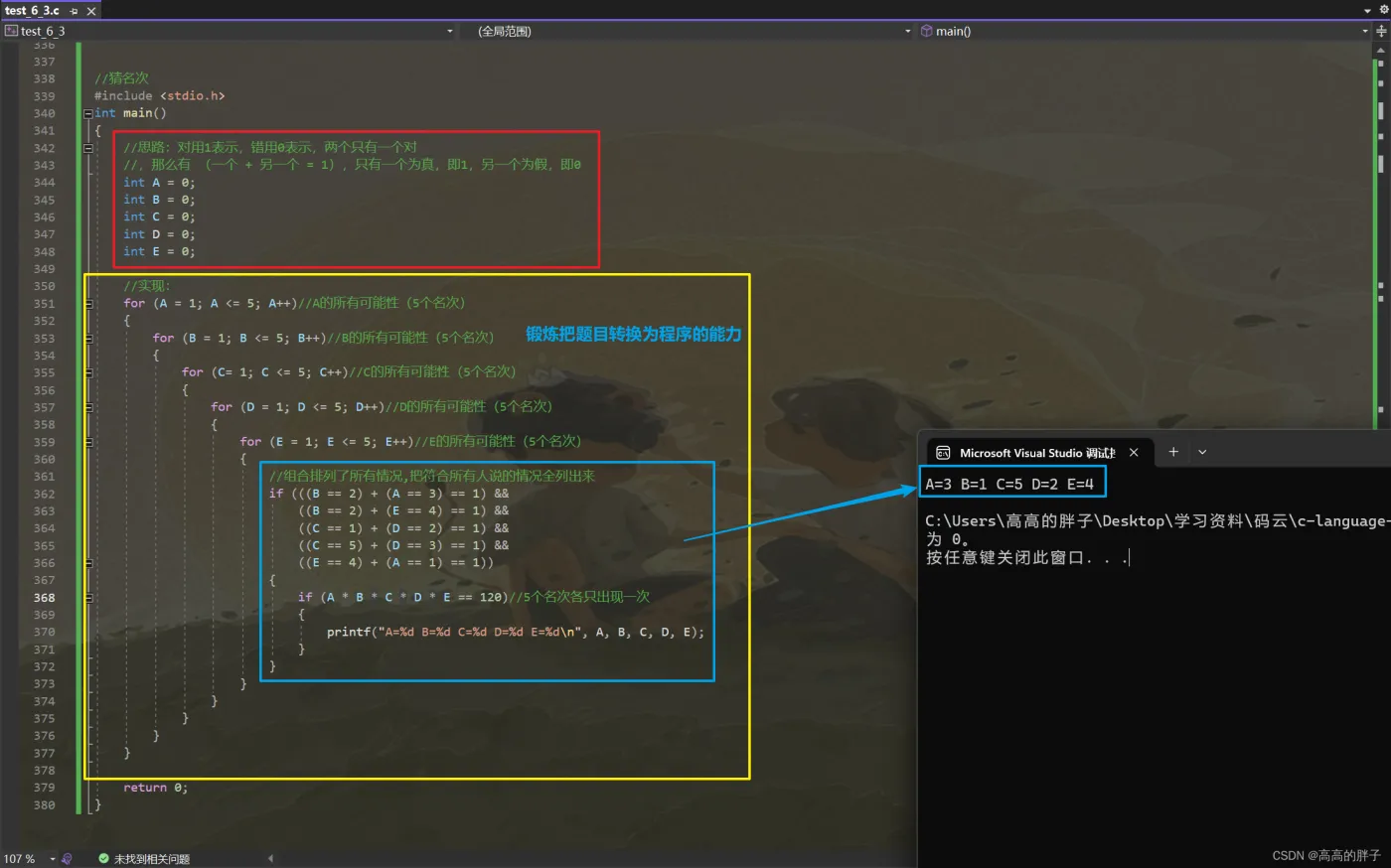Click the printf statement on line 370
Screen dimensions: 1391x868
[x=516, y=633]
